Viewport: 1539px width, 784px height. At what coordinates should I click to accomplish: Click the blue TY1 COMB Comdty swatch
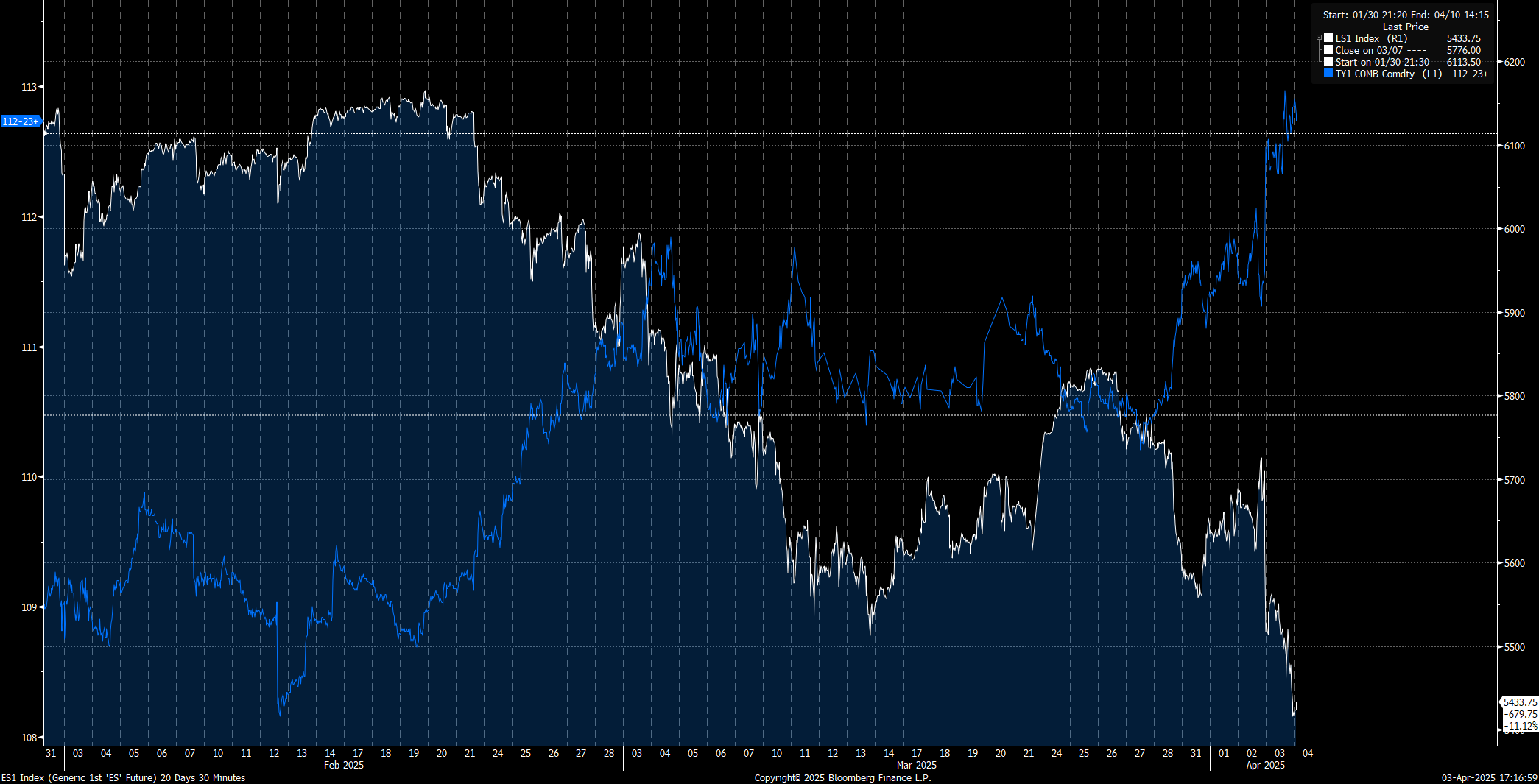click(1328, 74)
